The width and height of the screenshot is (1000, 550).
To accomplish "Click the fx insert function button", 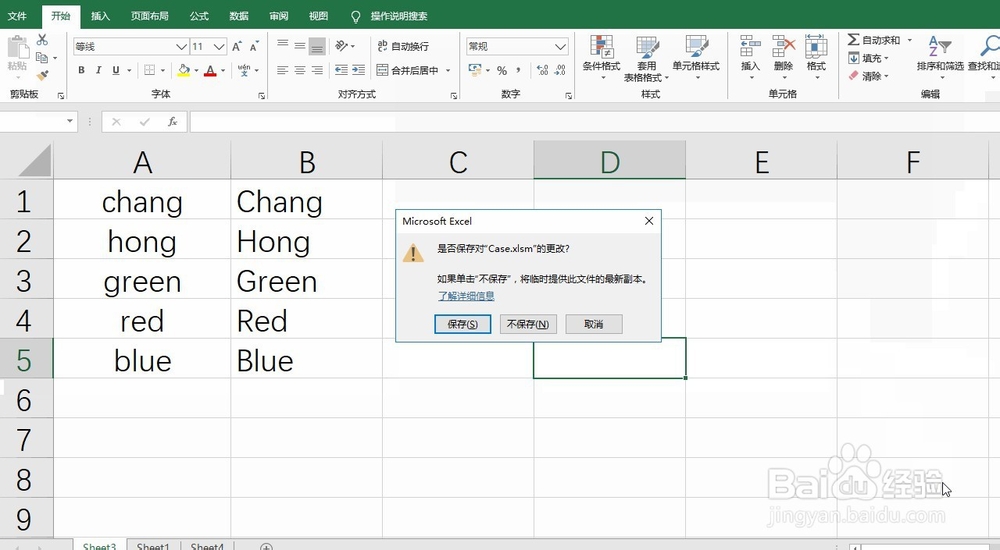I will click(x=172, y=121).
